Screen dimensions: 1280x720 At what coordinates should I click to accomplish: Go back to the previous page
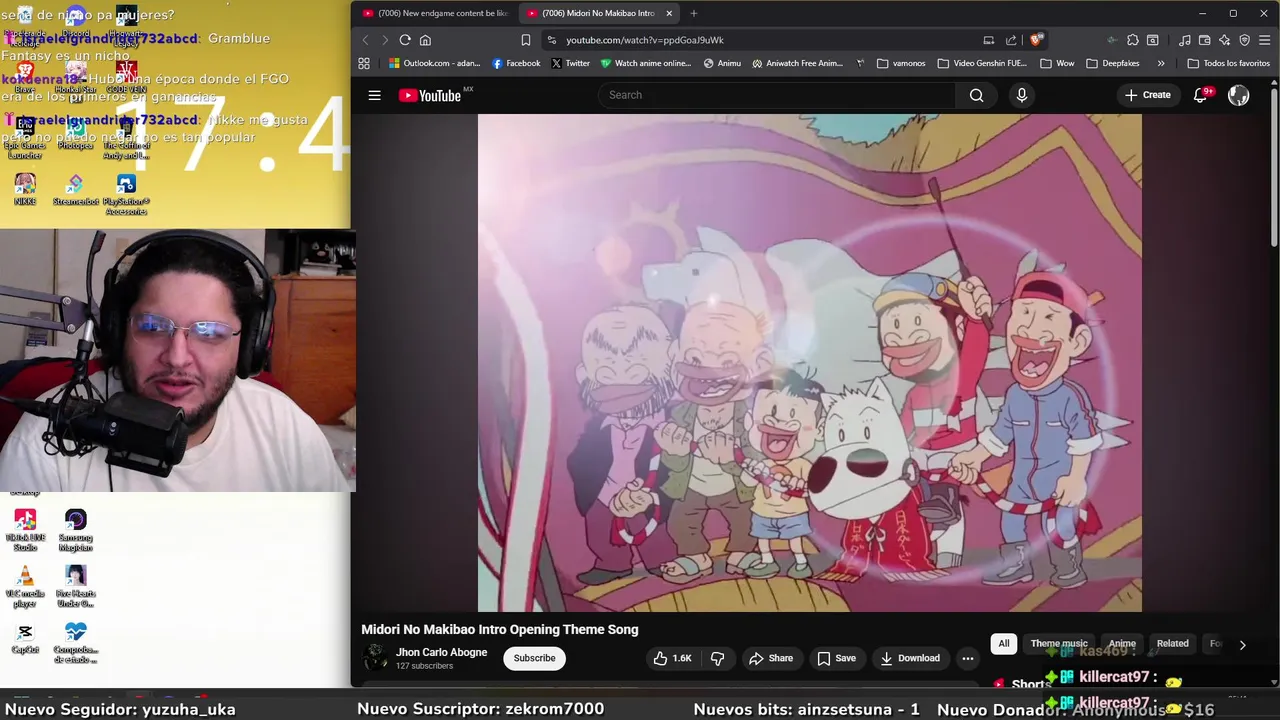coord(365,40)
